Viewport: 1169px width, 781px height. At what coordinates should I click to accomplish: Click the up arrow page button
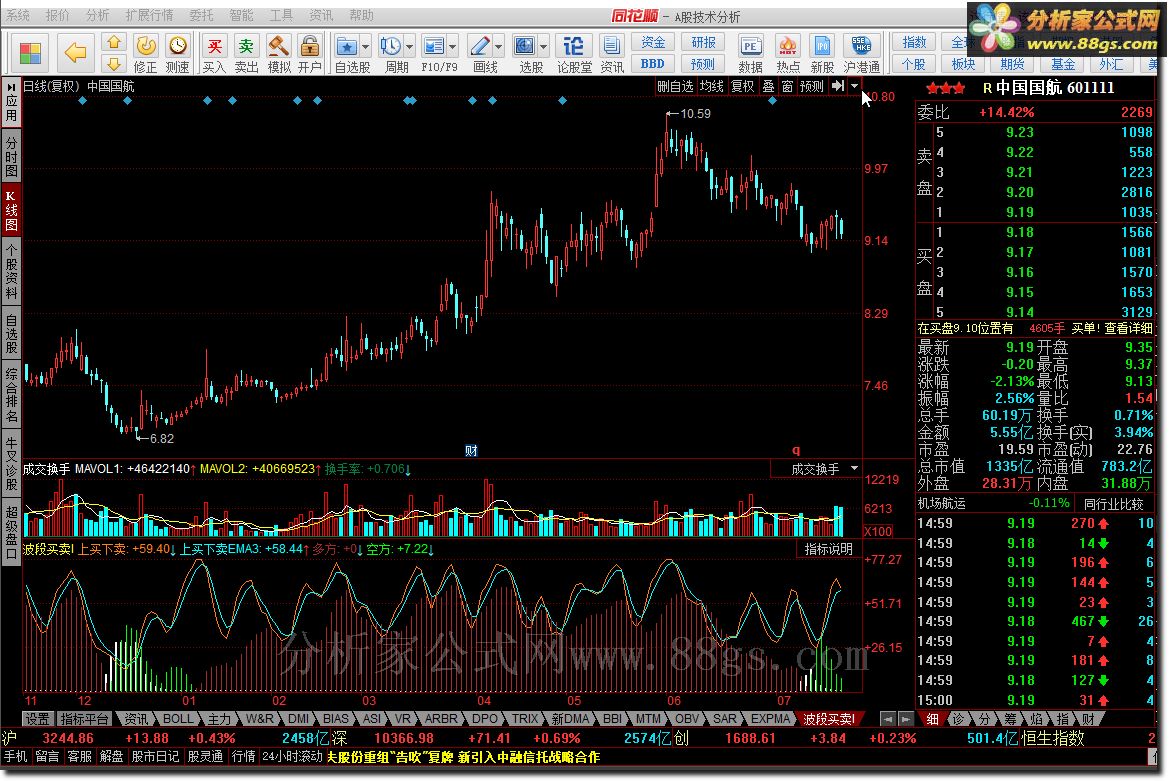point(114,42)
